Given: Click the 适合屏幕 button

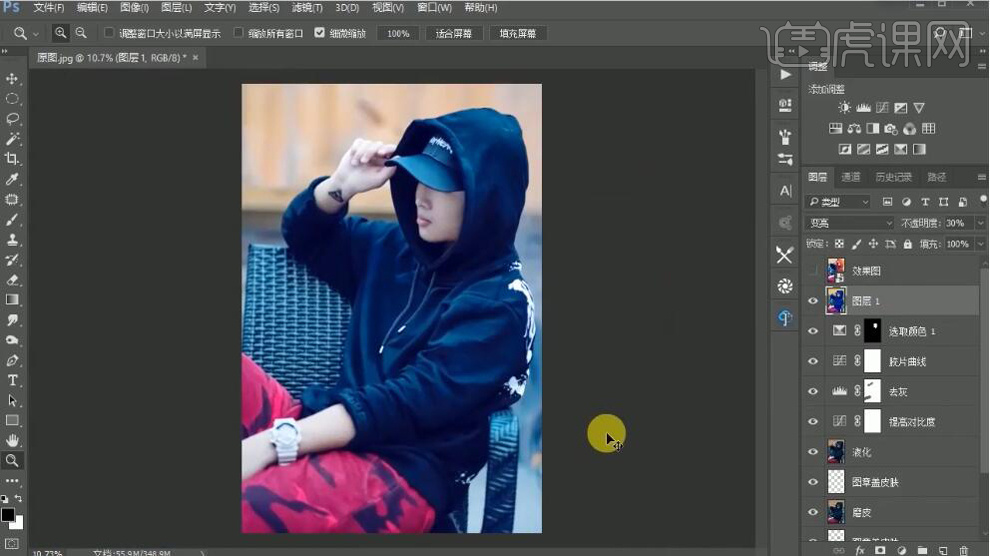Looking at the screenshot, I should click(x=455, y=33).
